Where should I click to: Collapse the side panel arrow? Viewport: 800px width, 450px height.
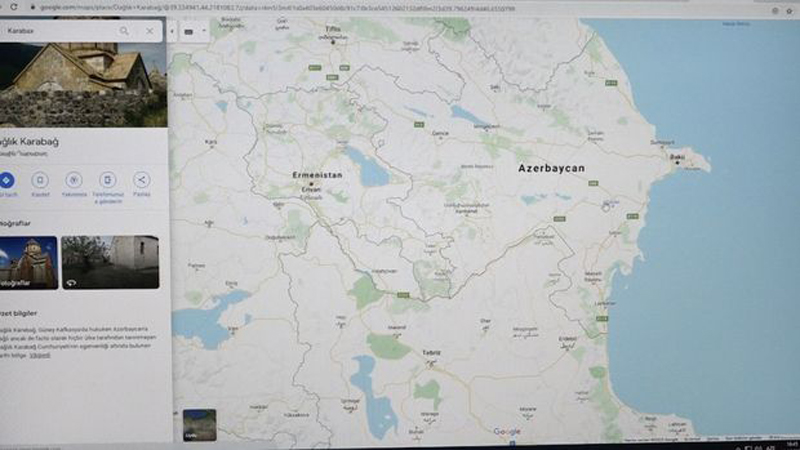tap(174, 31)
